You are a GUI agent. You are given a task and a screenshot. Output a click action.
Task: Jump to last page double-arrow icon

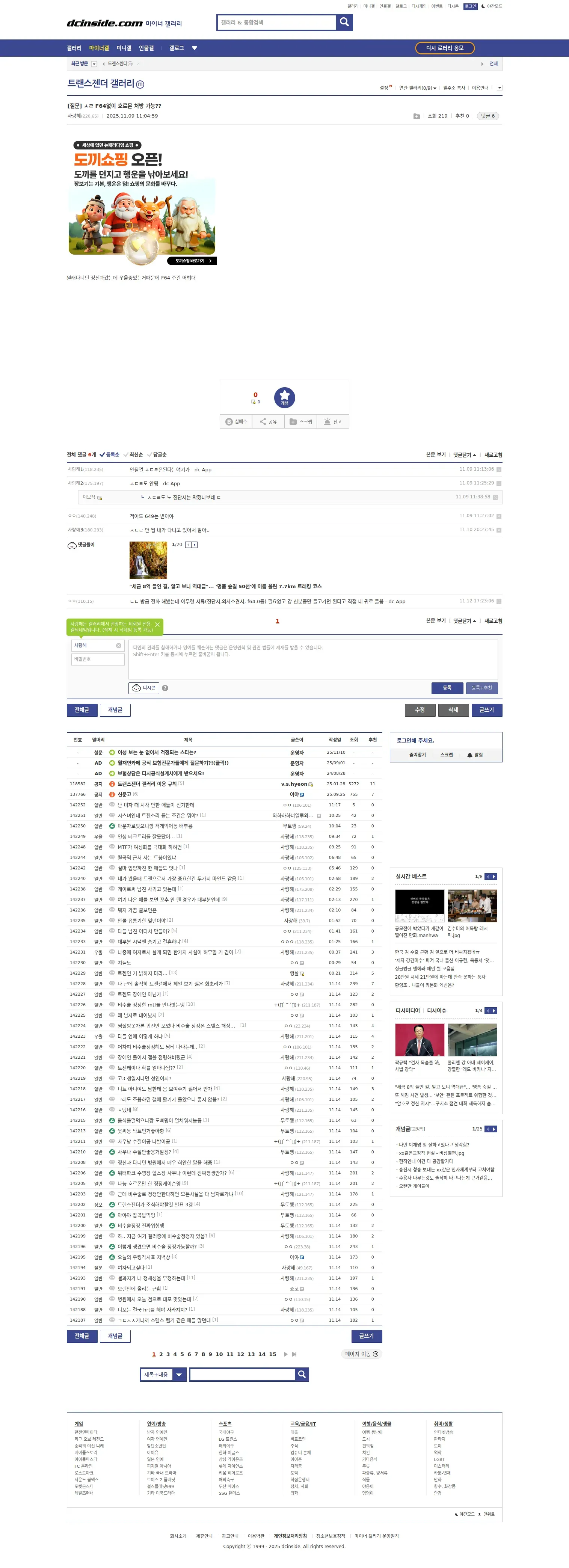294,1354
